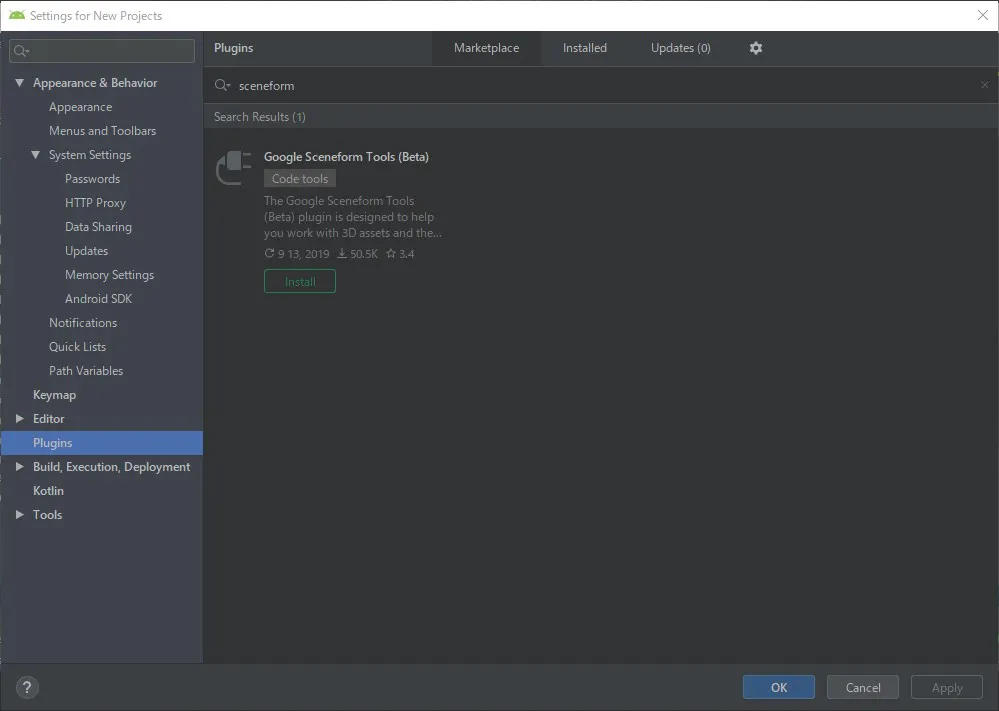Viewport: 999px width, 711px height.
Task: Select Path Variables
Action: (85, 371)
